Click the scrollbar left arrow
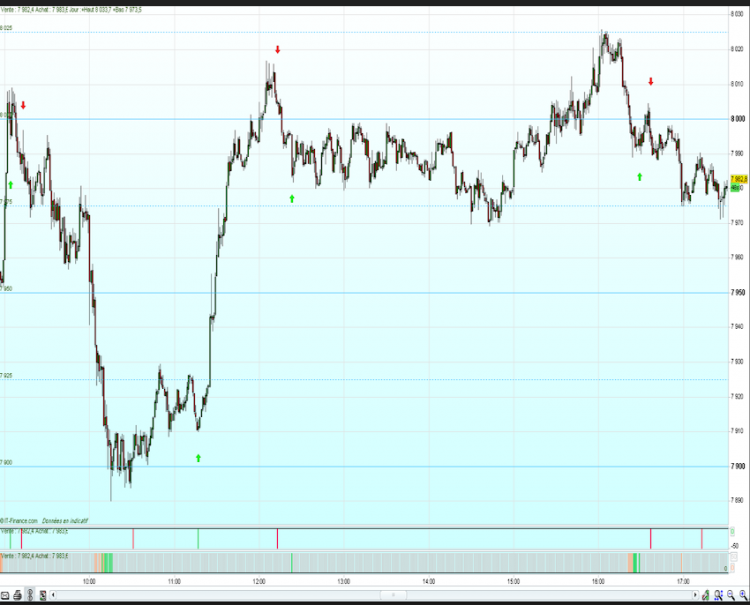This screenshot has height=605, width=750. [53, 595]
